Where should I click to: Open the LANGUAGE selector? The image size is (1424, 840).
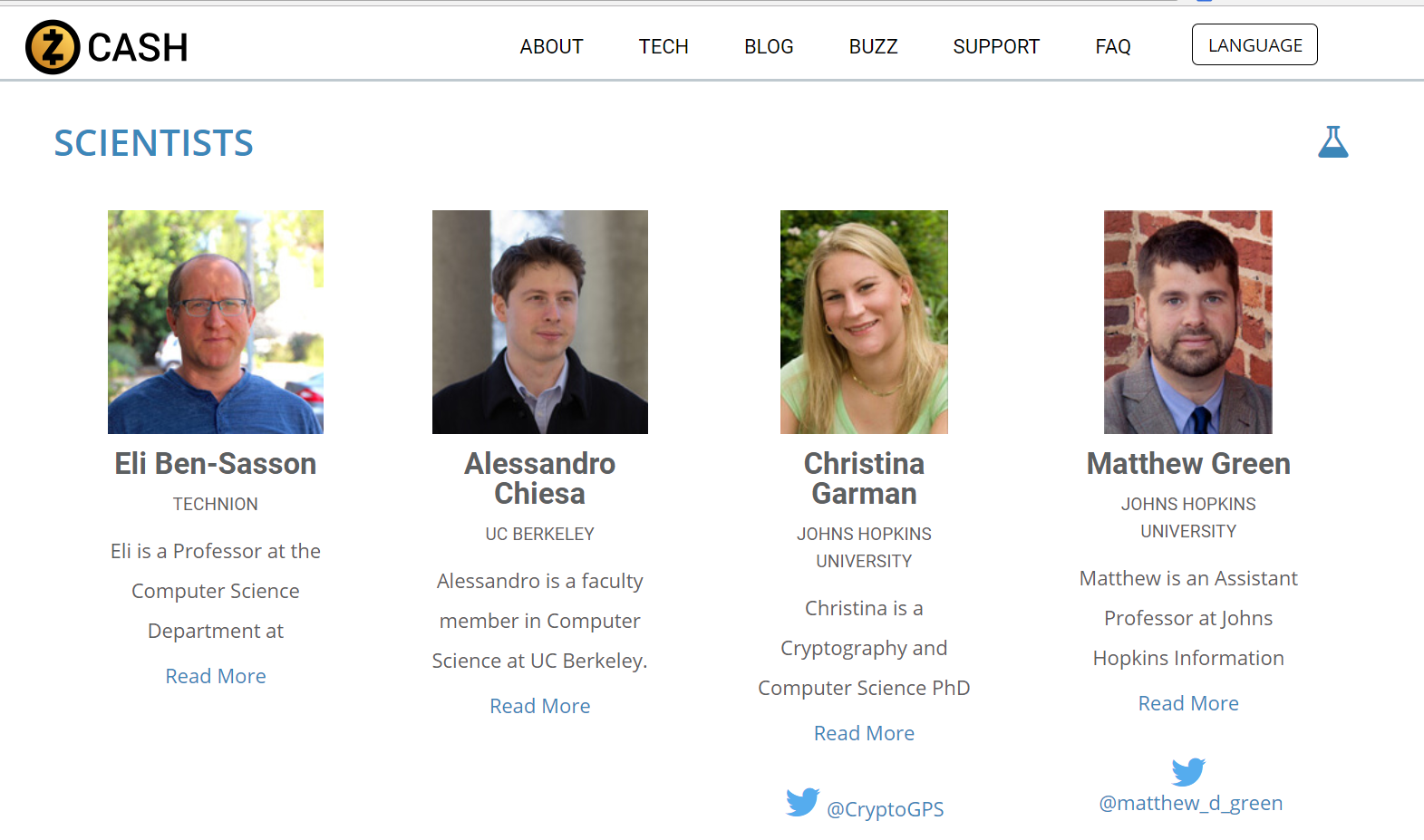[x=1254, y=45]
